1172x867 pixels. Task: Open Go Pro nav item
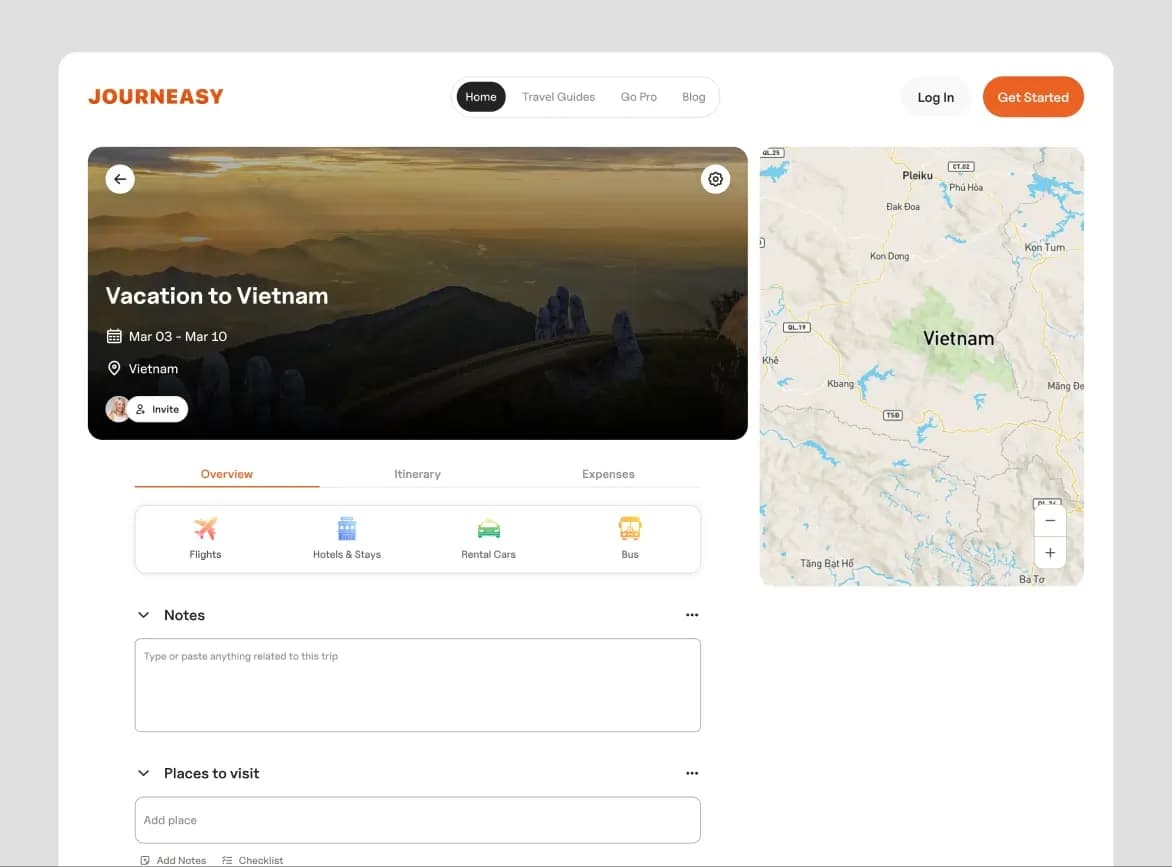pos(638,97)
